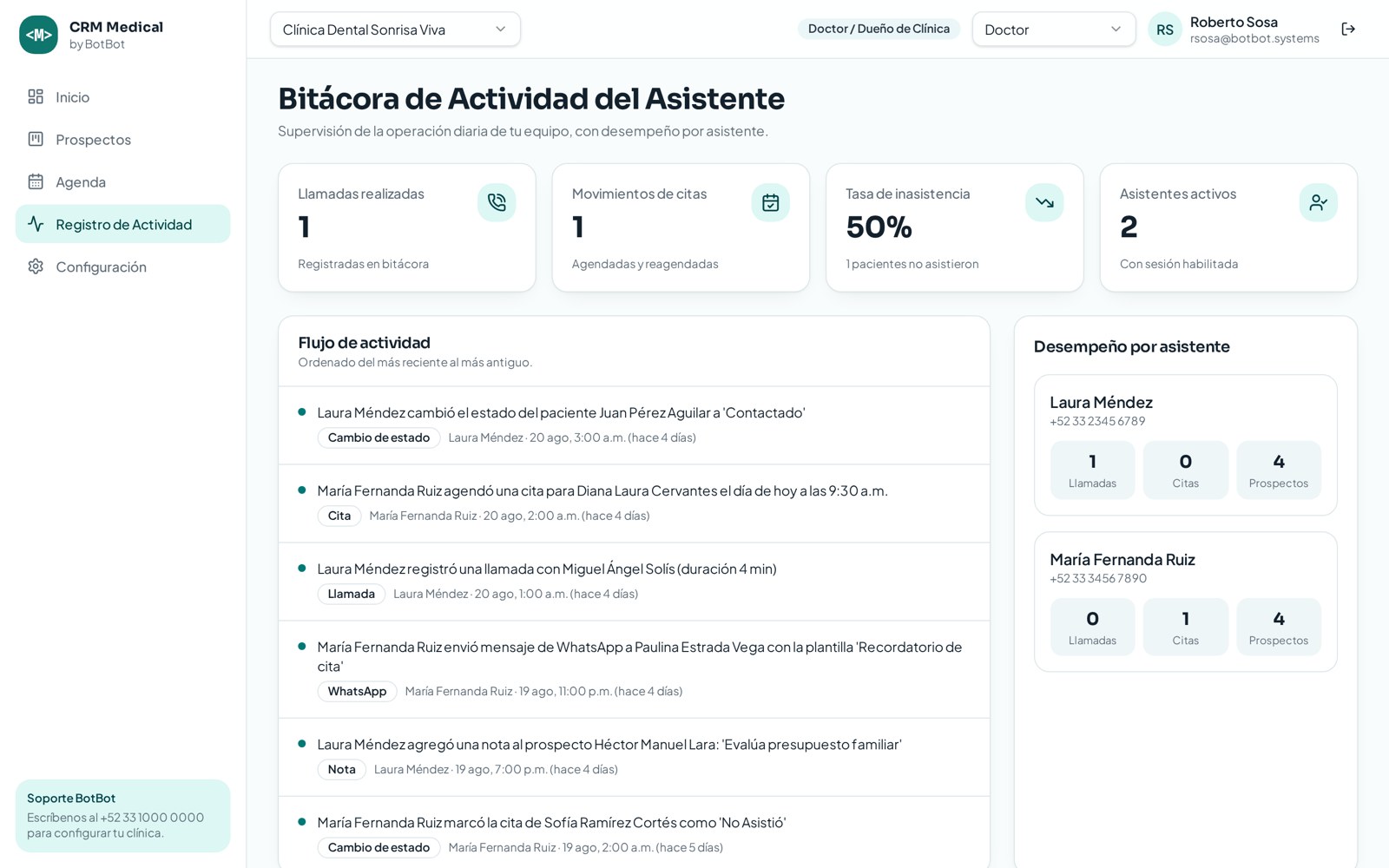Click Laura Méndez Llamadas stat tile

pos(1092,470)
